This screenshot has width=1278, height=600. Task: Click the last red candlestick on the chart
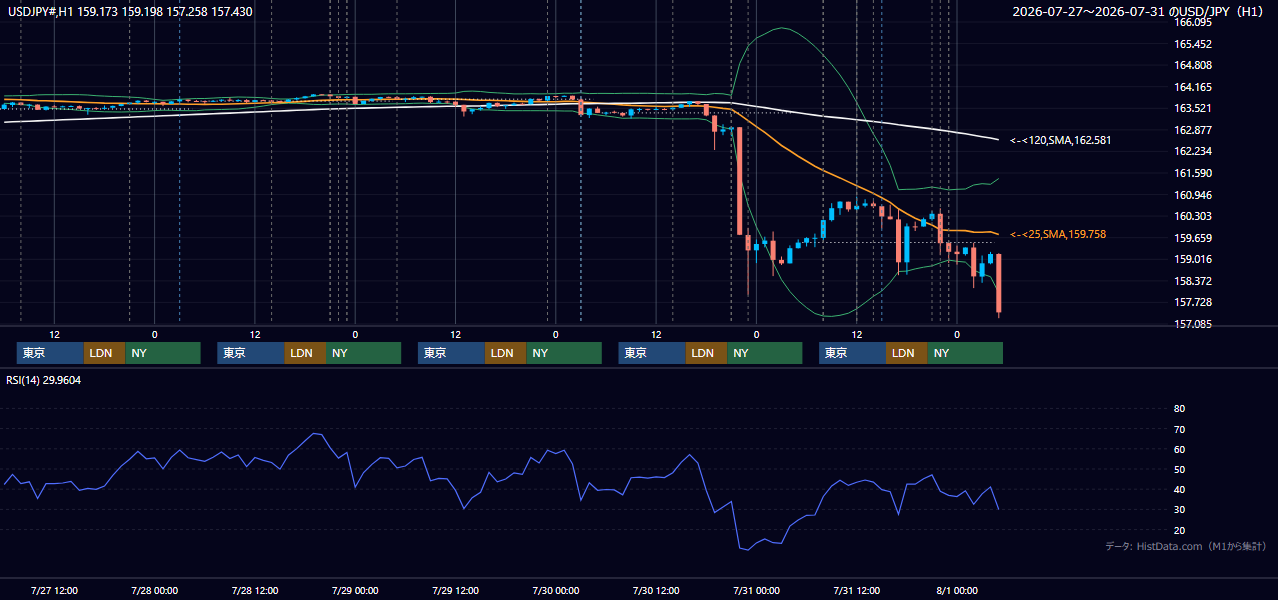coord(998,284)
